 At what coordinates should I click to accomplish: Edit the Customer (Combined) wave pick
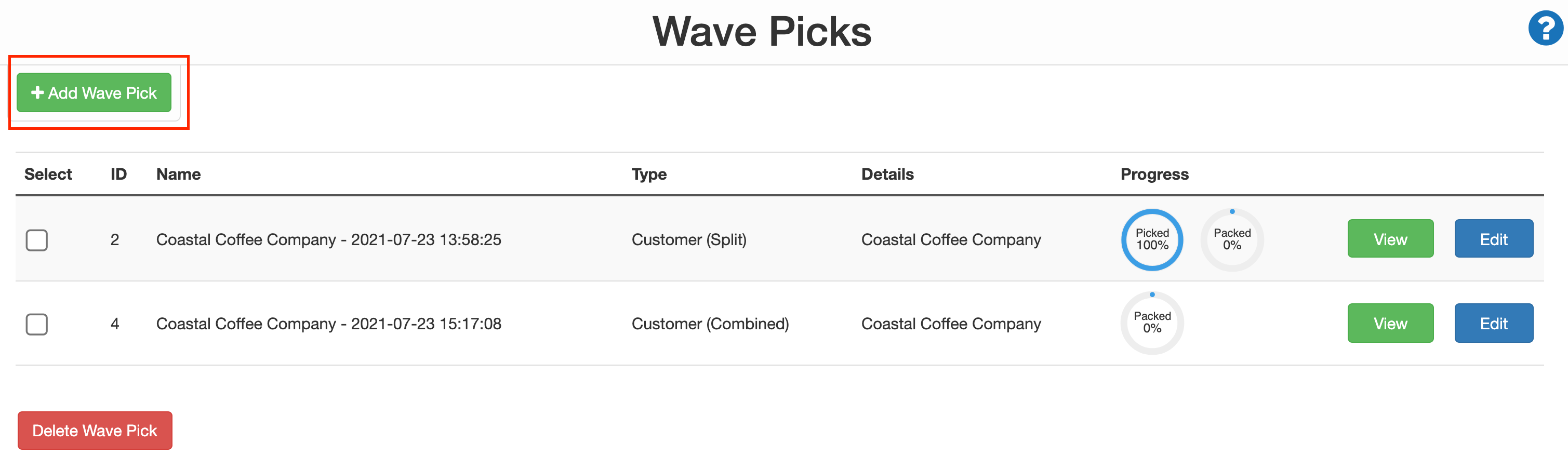click(x=1494, y=323)
